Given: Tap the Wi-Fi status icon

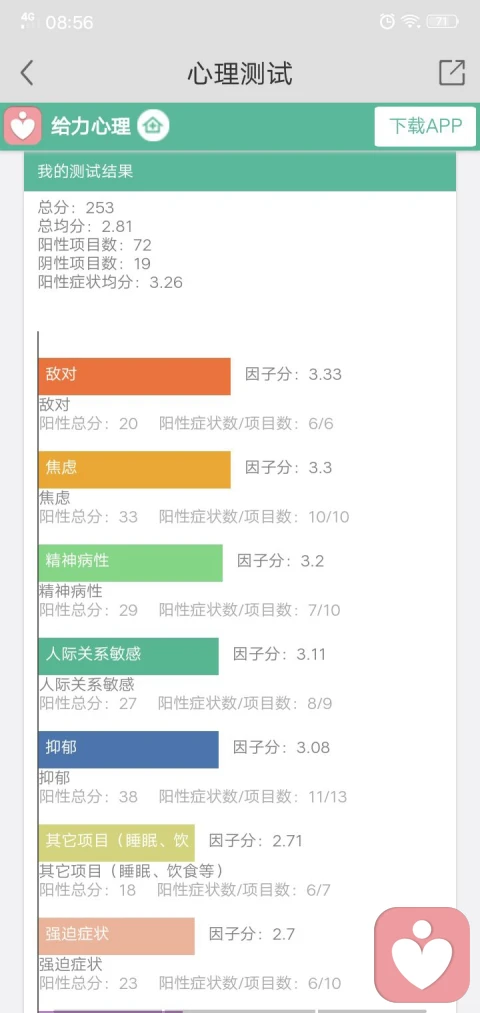Looking at the screenshot, I should (411, 21).
